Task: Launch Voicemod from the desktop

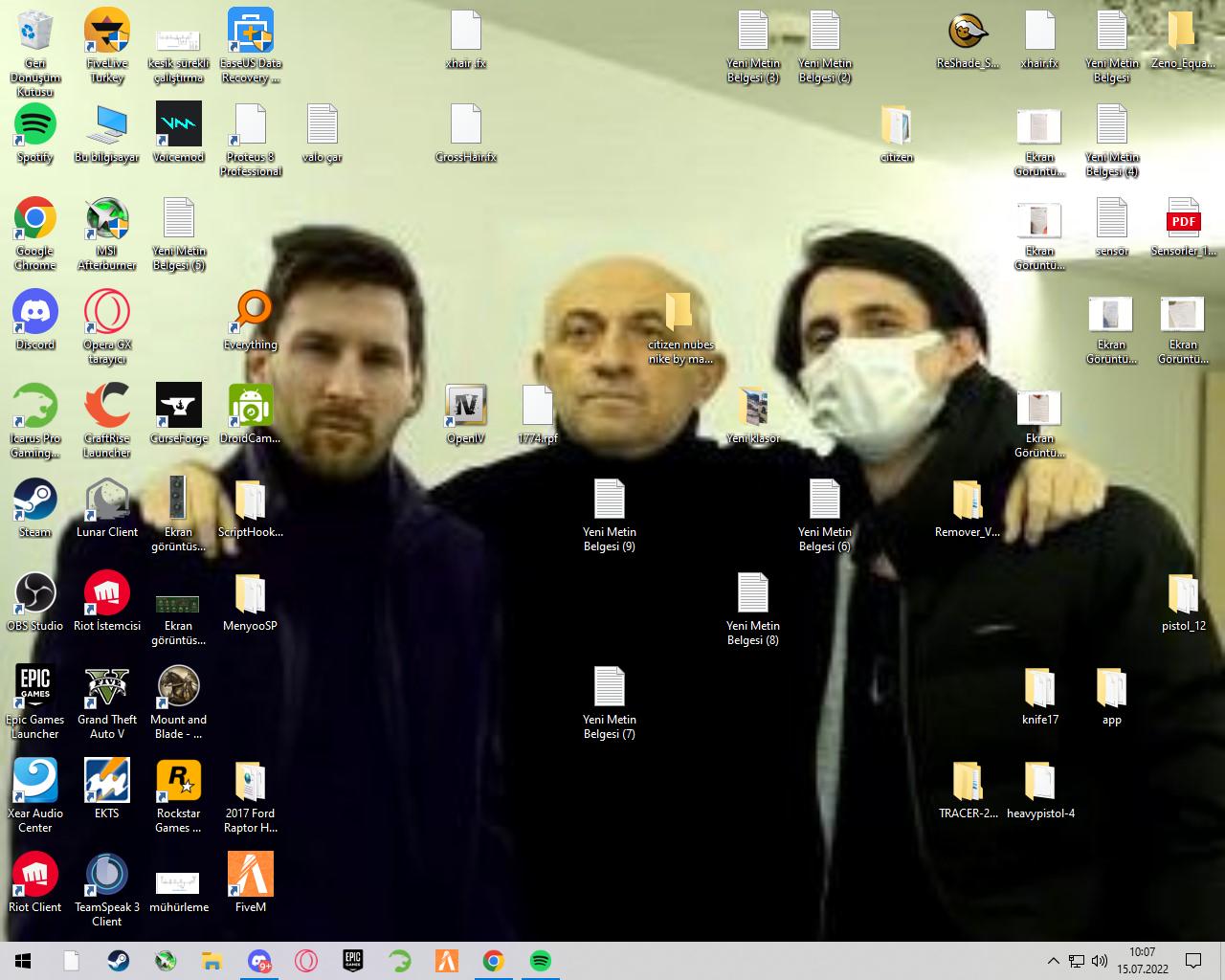Action: click(x=179, y=132)
